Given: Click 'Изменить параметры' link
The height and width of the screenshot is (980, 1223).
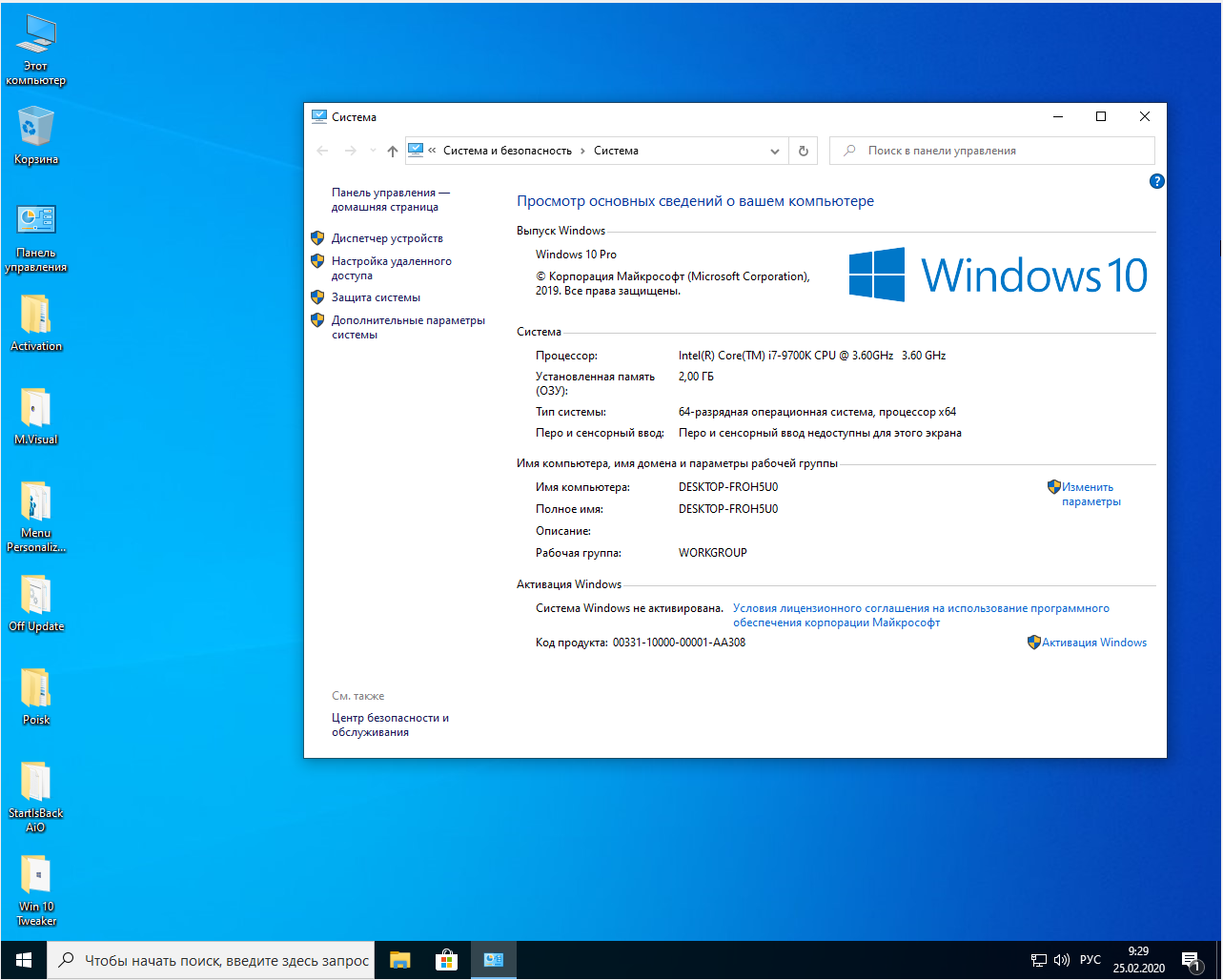Looking at the screenshot, I should 1091,494.
